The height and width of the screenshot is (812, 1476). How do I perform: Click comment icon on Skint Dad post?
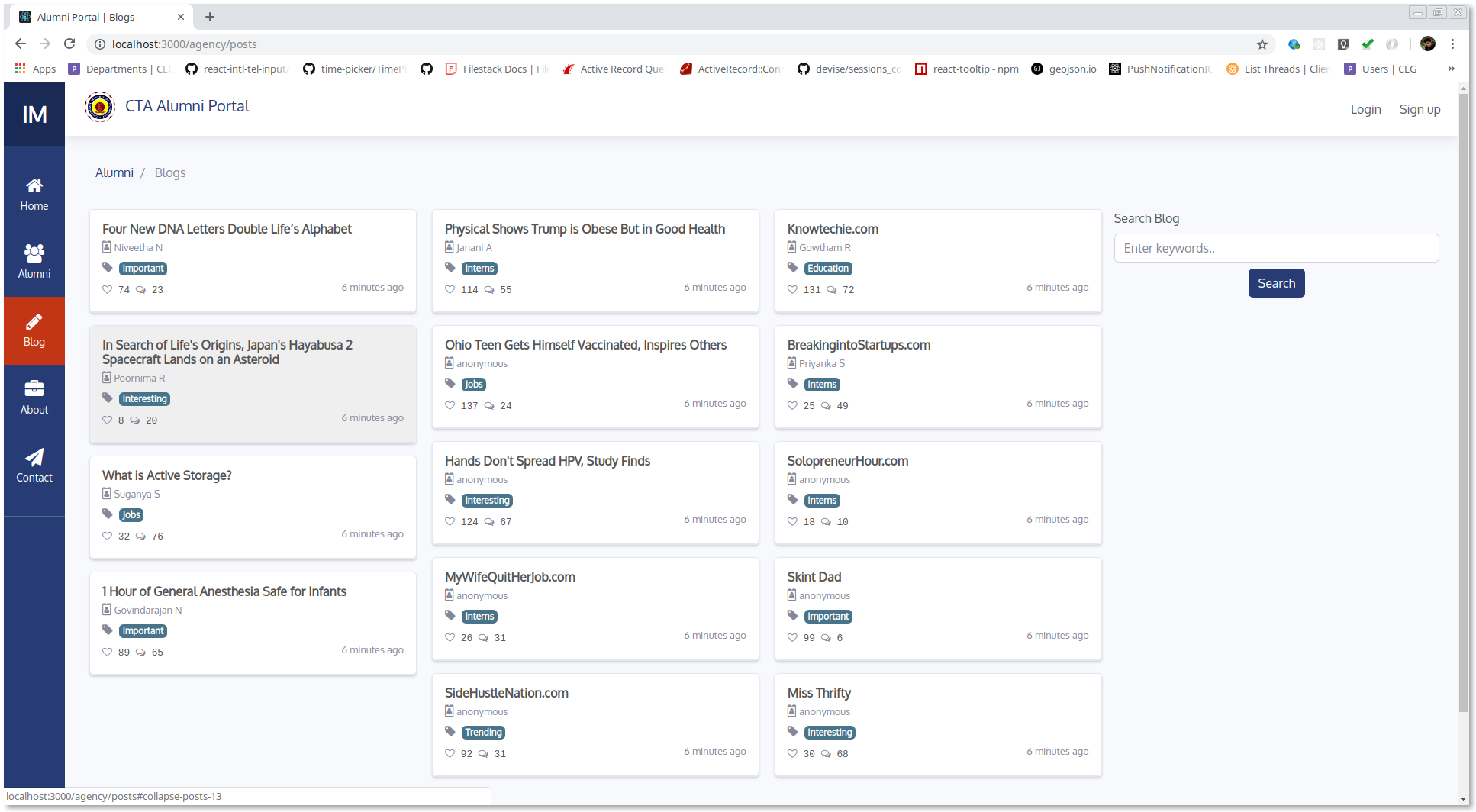tap(826, 638)
